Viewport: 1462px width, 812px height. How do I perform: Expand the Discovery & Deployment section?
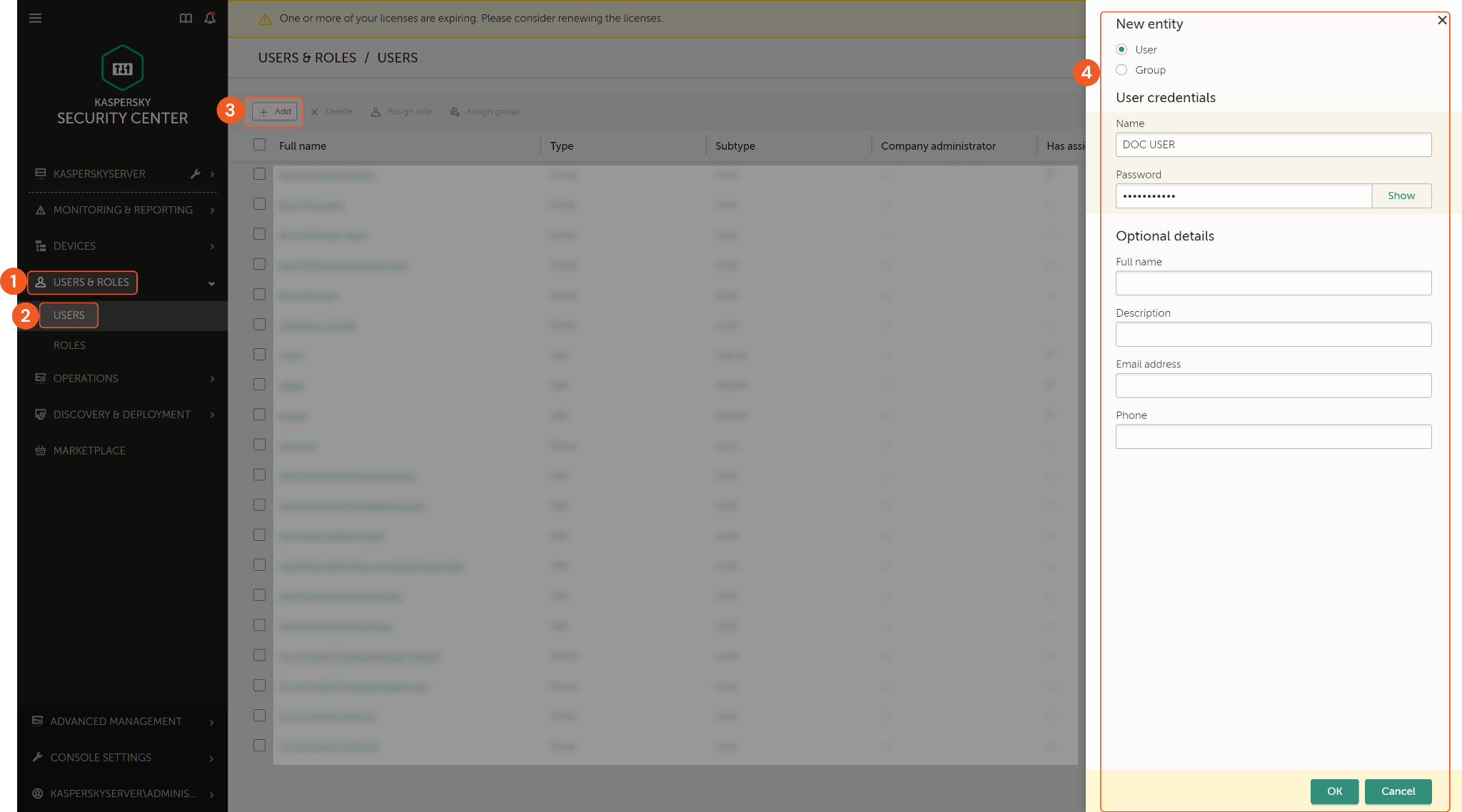coord(212,415)
